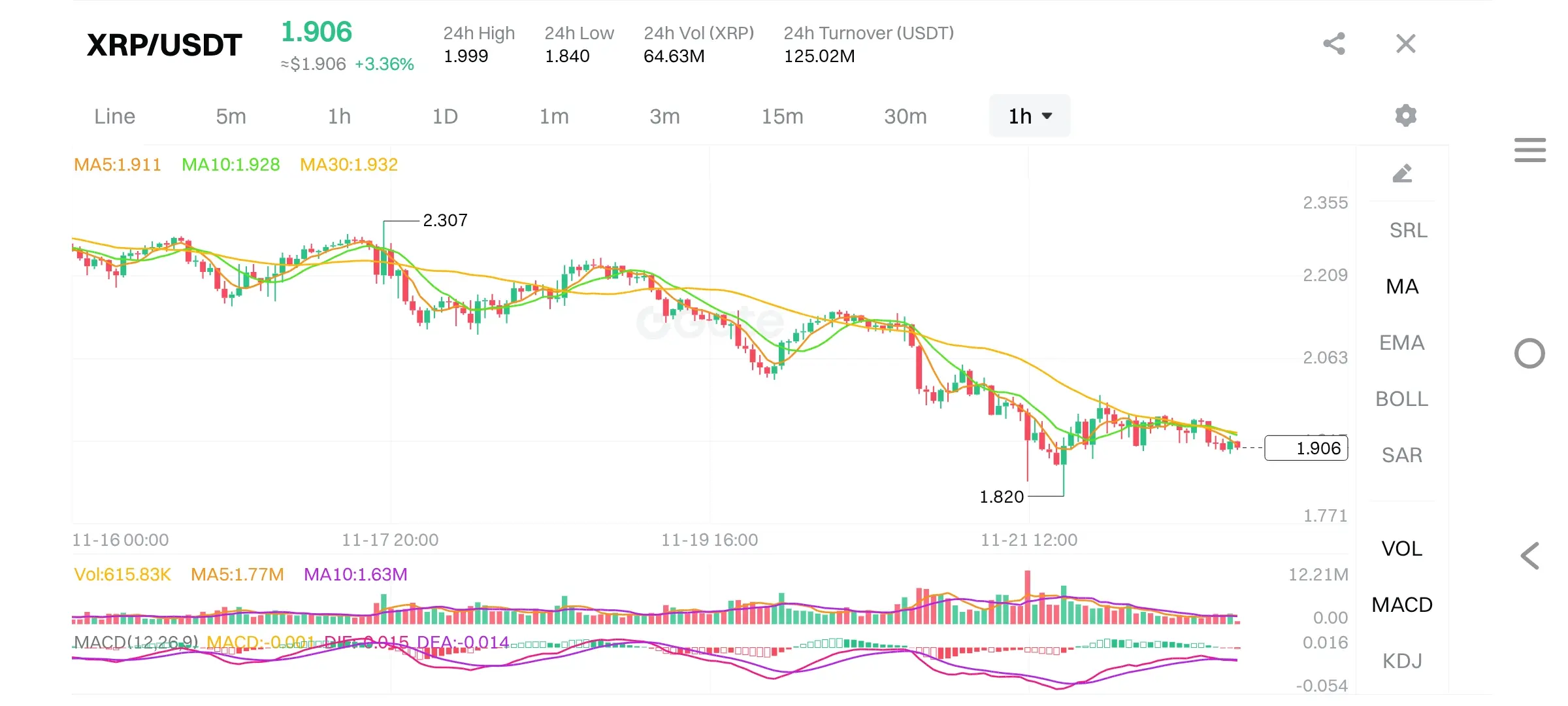Image resolution: width=1568 pixels, height=706 pixels.
Task: Choose the 1D timeframe
Action: coord(445,116)
